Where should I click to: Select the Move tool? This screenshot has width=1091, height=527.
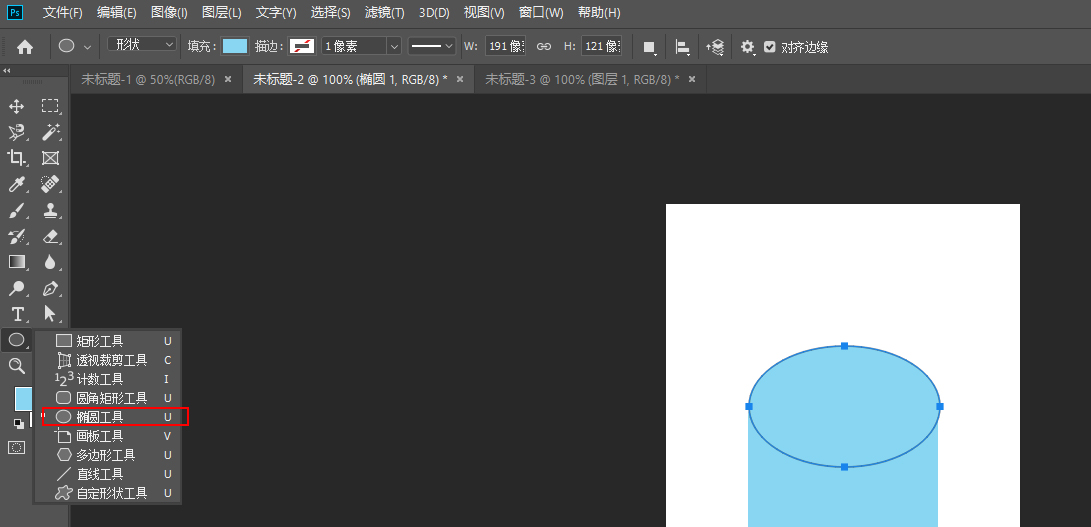point(16,106)
